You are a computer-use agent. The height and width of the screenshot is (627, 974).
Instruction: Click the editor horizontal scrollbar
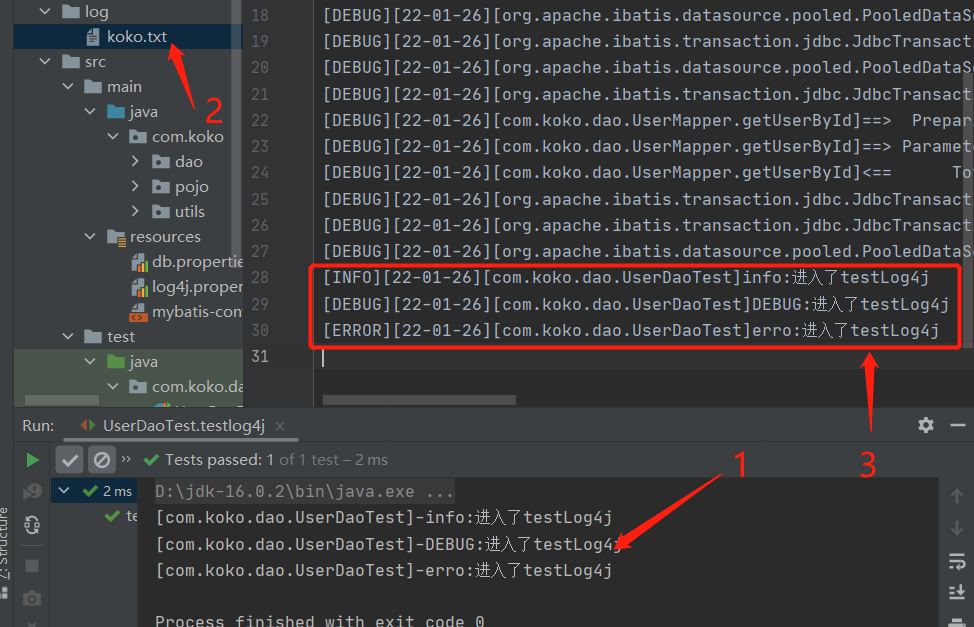[419, 400]
